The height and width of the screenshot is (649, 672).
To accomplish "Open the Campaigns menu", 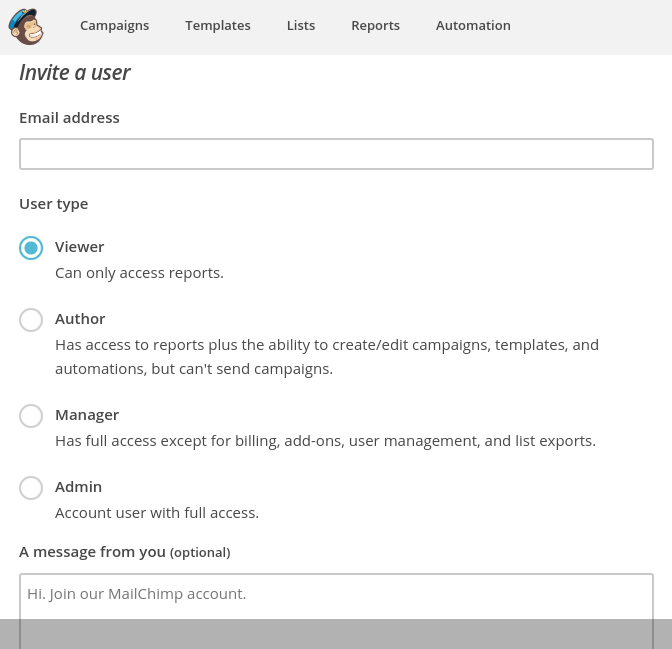I will point(114,26).
